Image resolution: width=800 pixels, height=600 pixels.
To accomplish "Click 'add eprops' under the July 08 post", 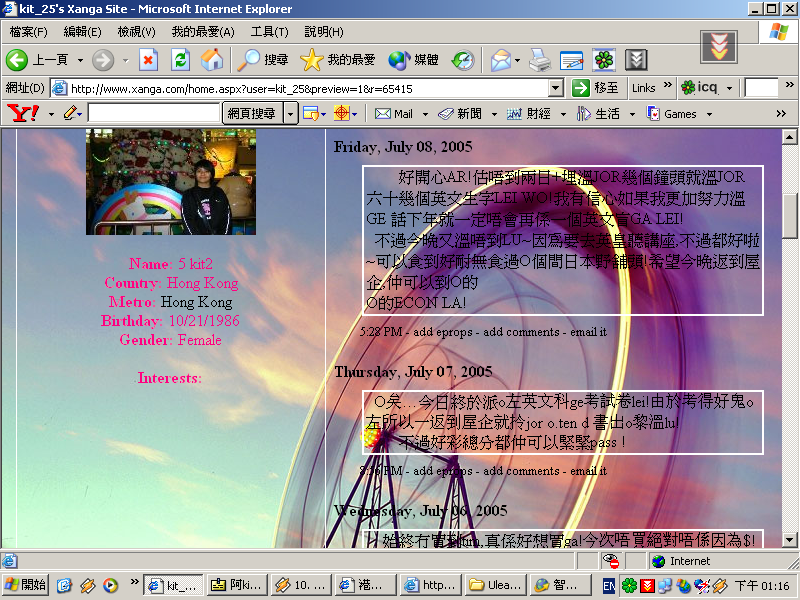I will click(x=443, y=332).
